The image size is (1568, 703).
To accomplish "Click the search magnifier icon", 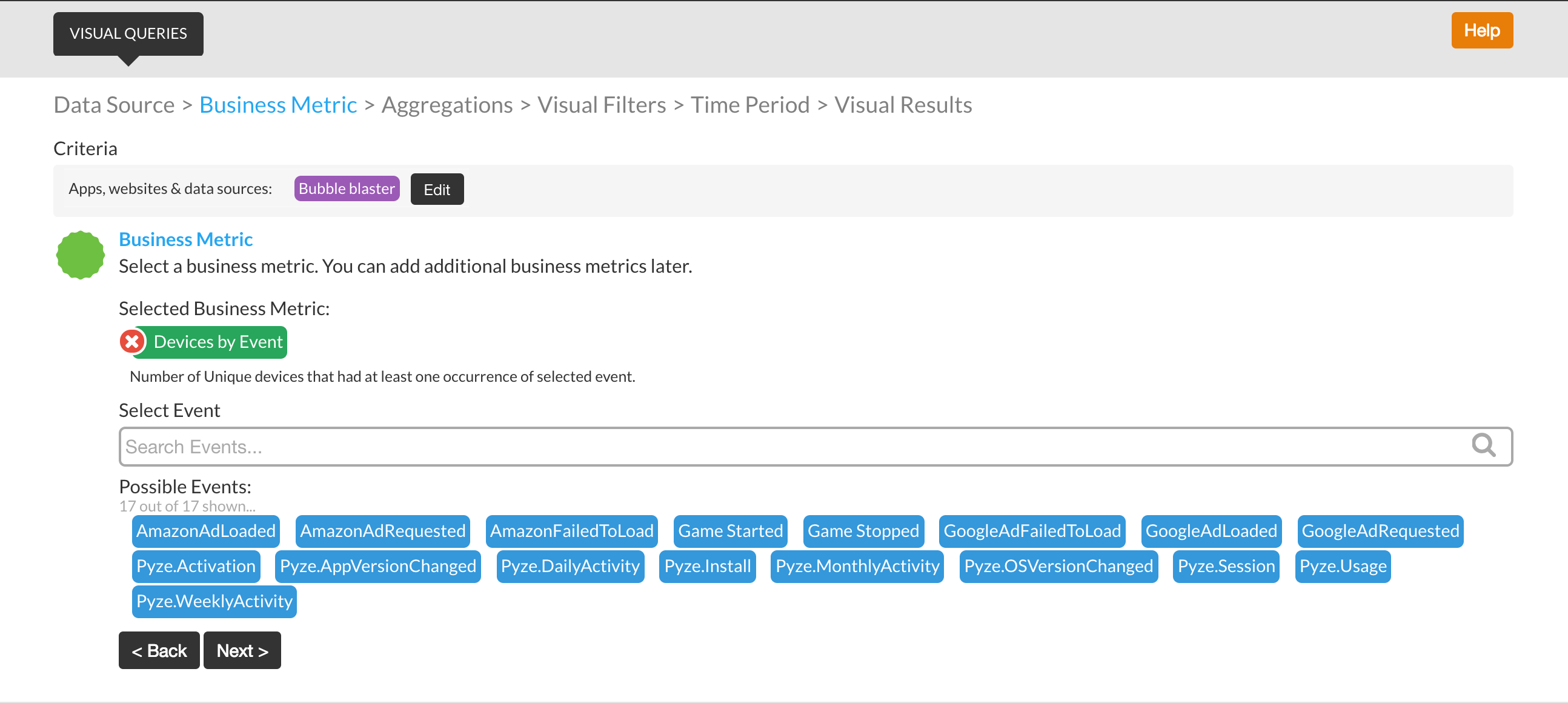I will pyautogui.click(x=1483, y=445).
